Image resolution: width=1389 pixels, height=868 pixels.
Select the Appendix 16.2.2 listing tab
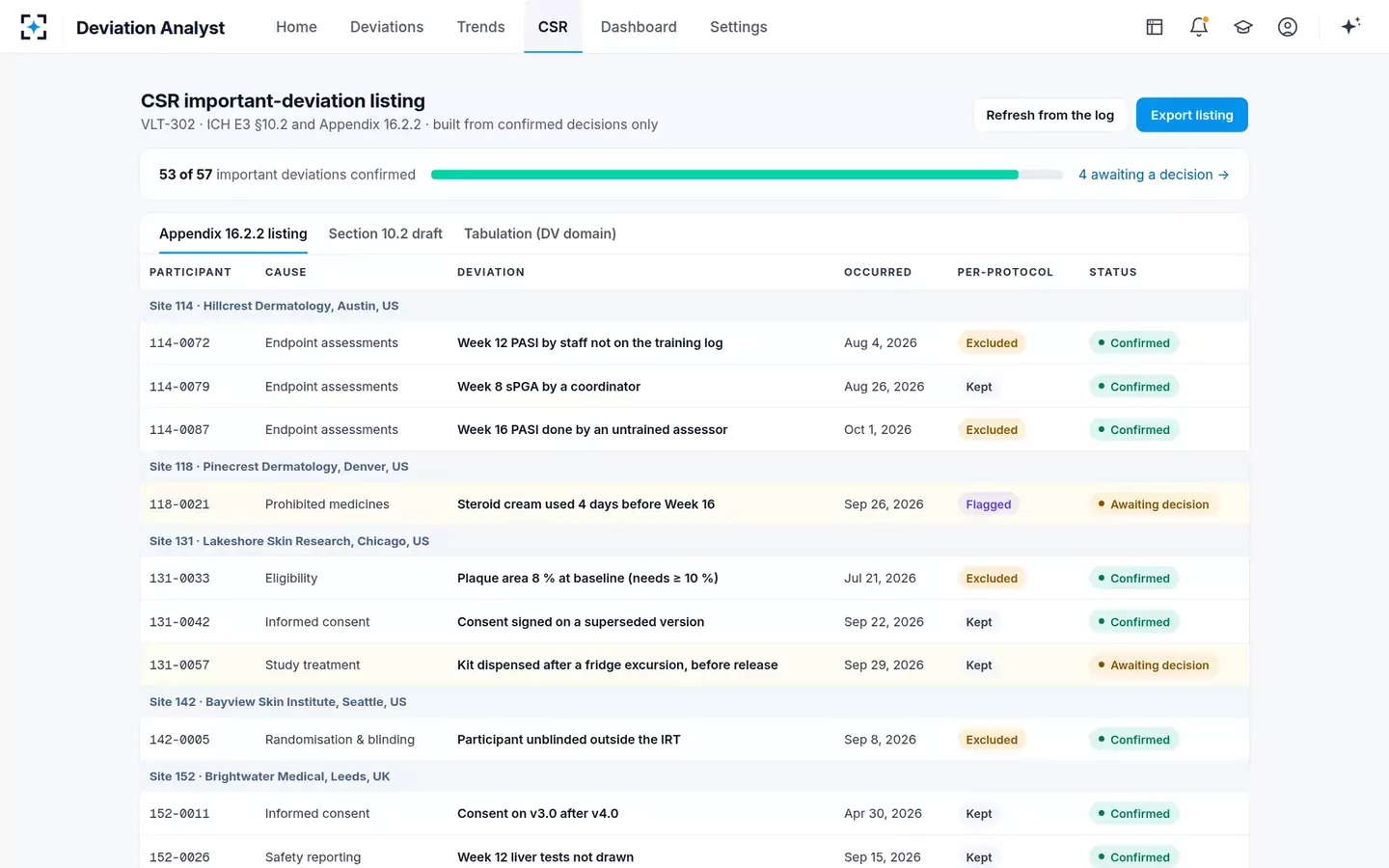tap(233, 233)
